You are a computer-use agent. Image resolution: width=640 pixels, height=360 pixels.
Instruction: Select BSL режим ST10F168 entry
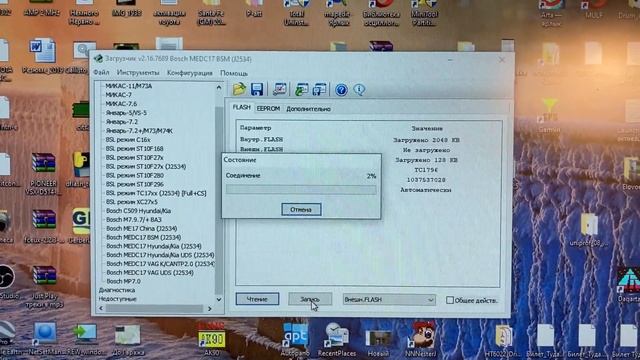134,149
